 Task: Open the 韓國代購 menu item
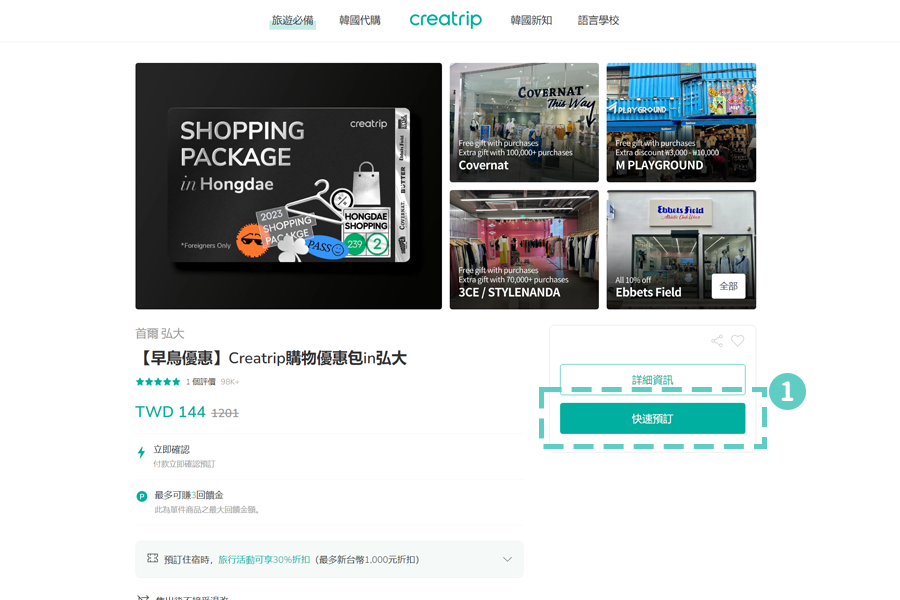click(360, 18)
